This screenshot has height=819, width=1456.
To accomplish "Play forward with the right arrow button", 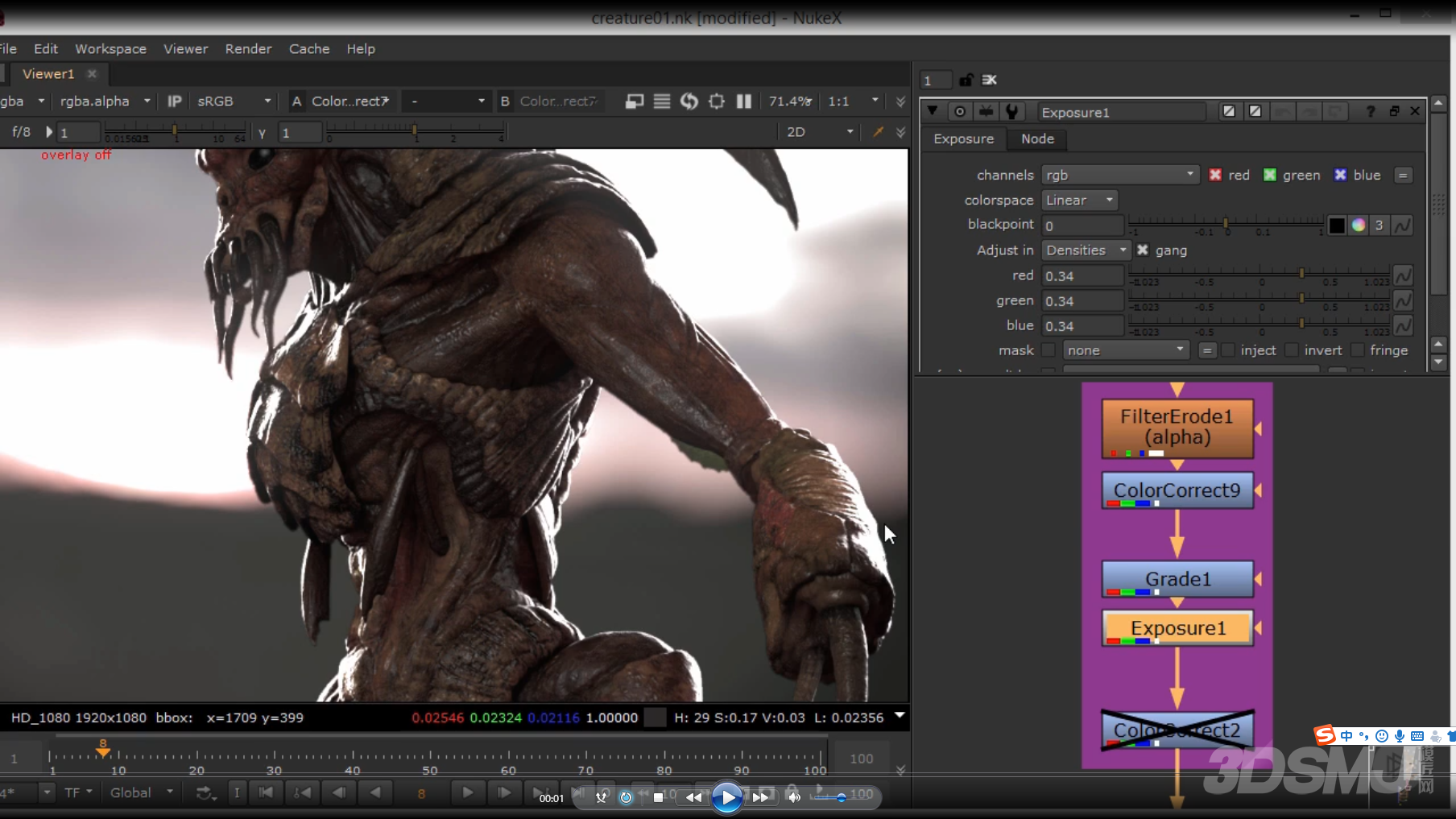I will point(467,792).
